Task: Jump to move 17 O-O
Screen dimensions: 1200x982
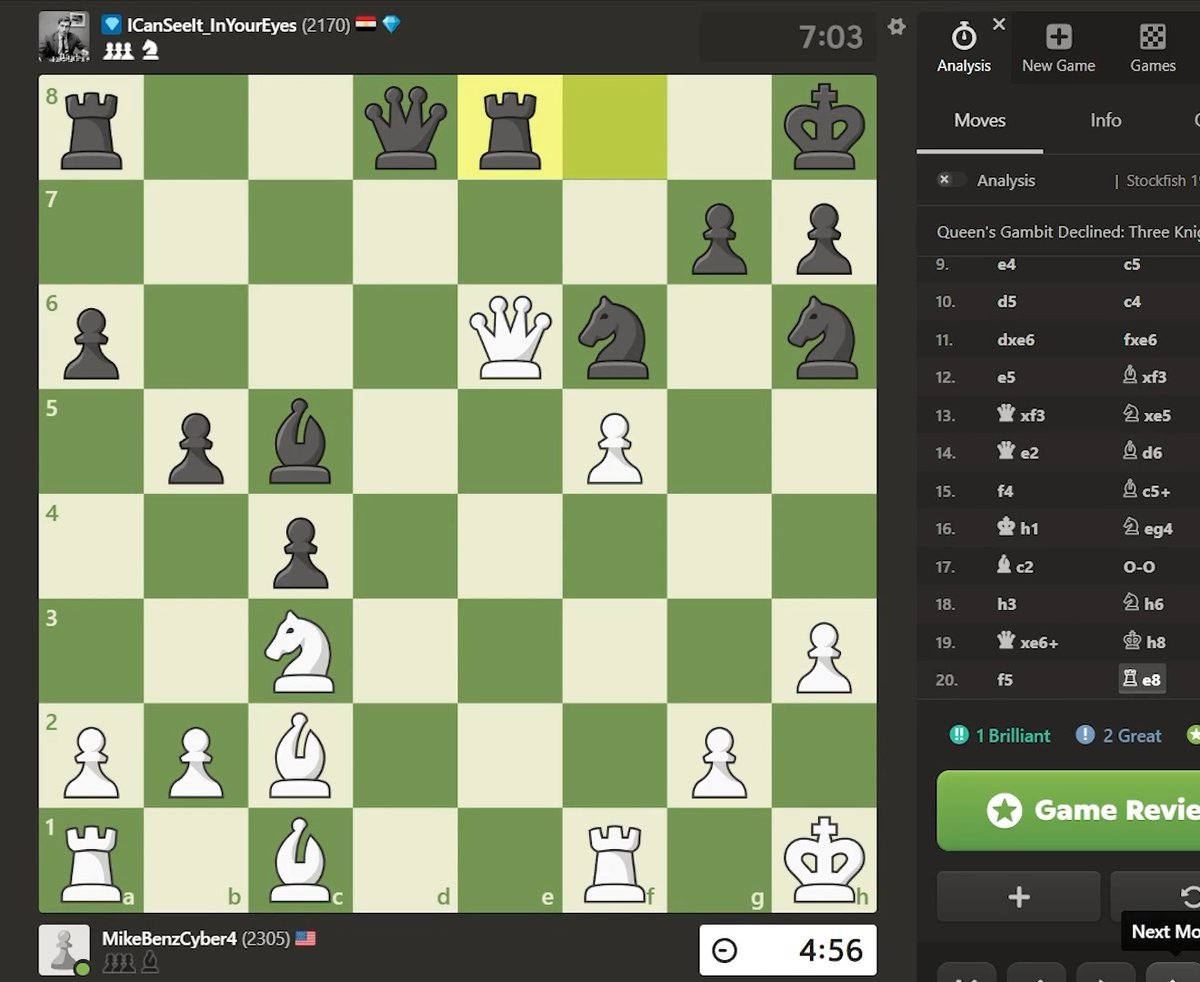Action: [x=1139, y=566]
